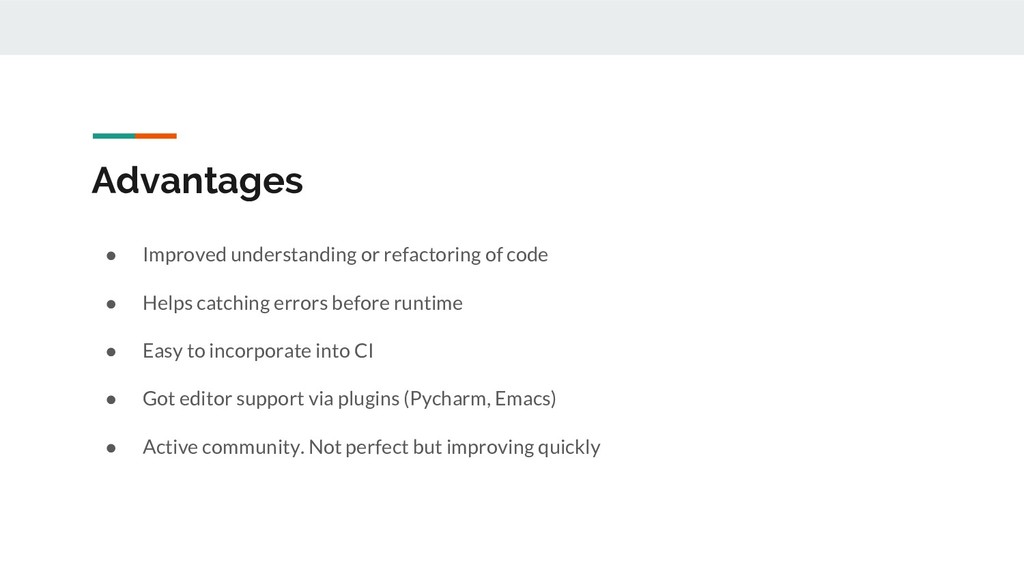Click the gray header bar at the top

coord(512,27)
